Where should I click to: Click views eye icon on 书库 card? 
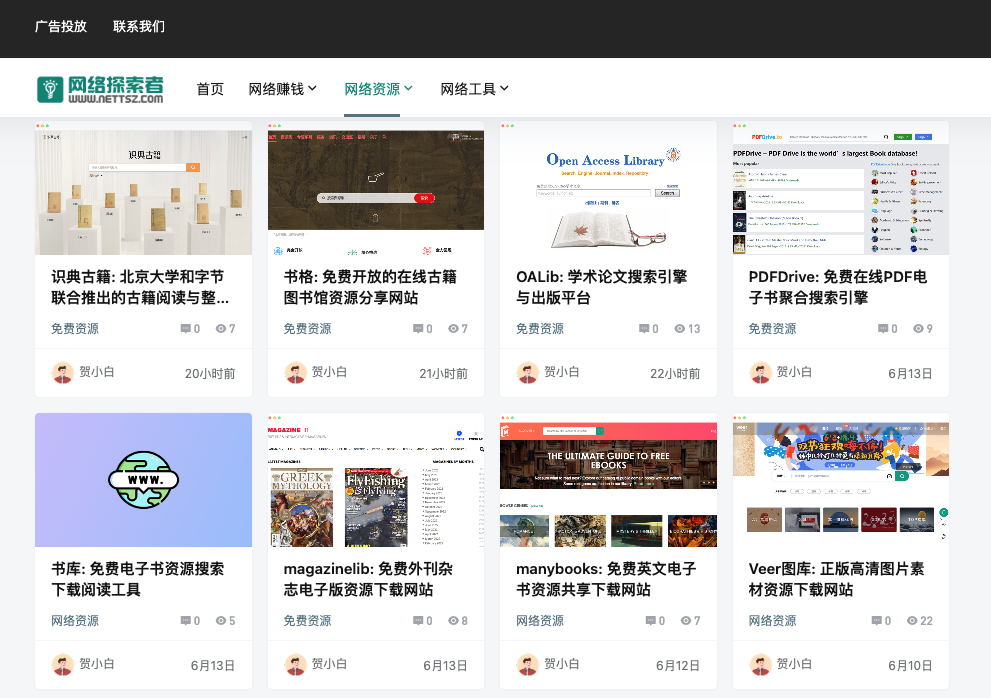tap(221, 621)
